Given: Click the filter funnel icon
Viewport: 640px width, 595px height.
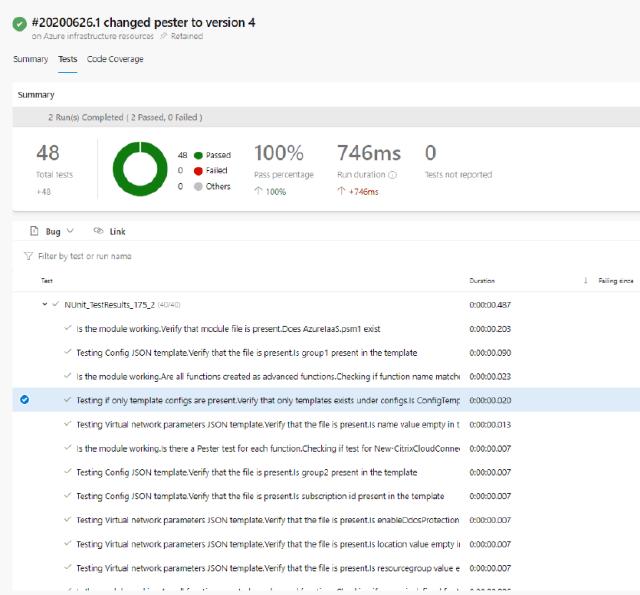Looking at the screenshot, I should [x=28, y=256].
